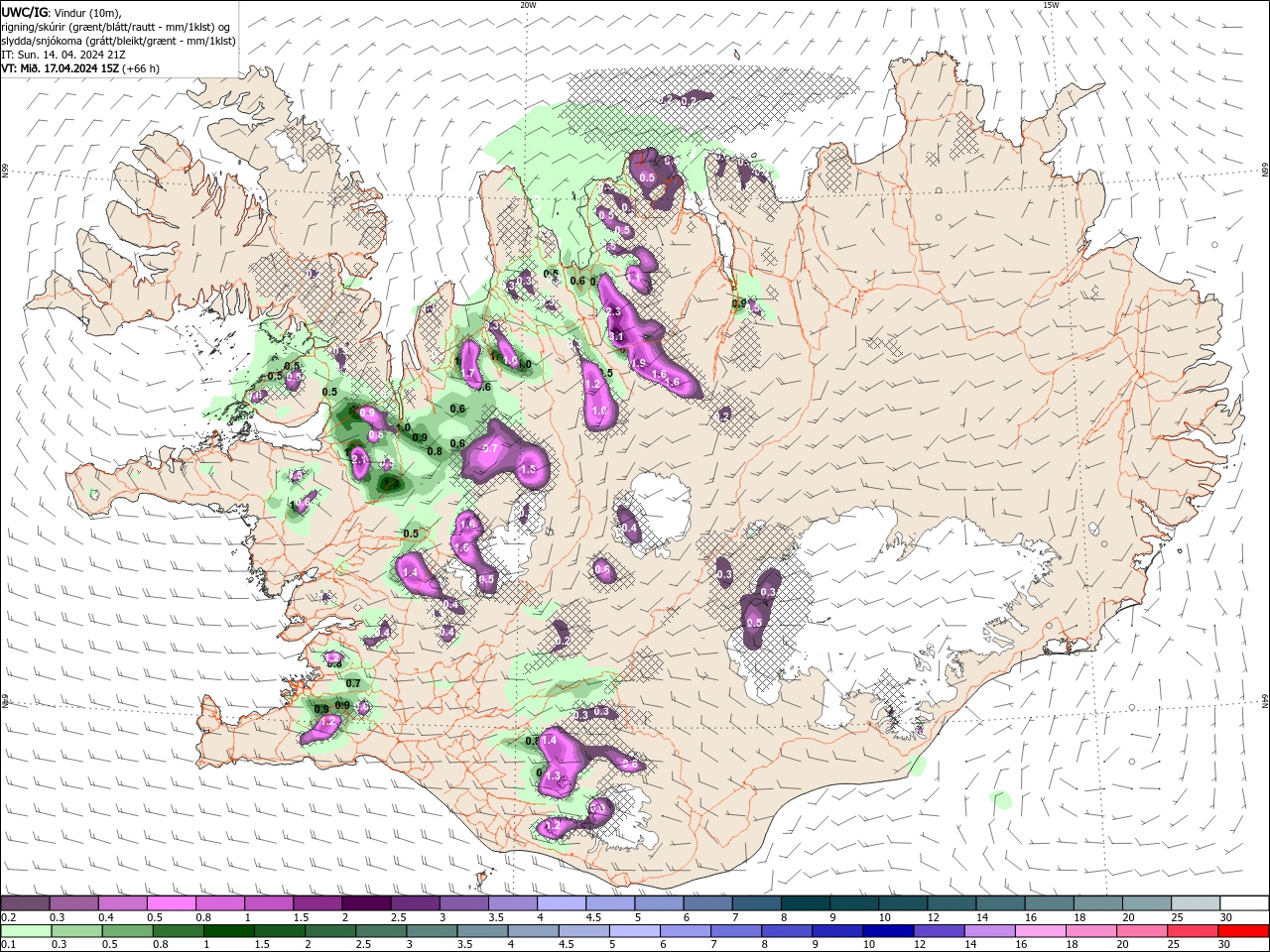Click the '0.1' label on the rain legend
The width and height of the screenshot is (1270, 952).
pyautogui.click(x=9, y=945)
